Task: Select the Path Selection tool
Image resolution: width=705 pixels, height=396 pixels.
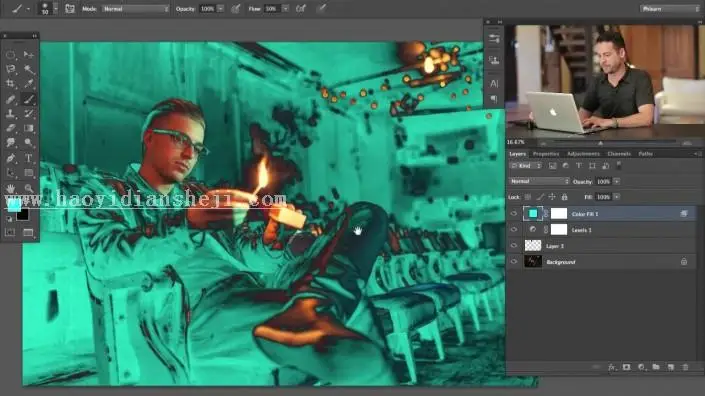Action: coord(10,173)
